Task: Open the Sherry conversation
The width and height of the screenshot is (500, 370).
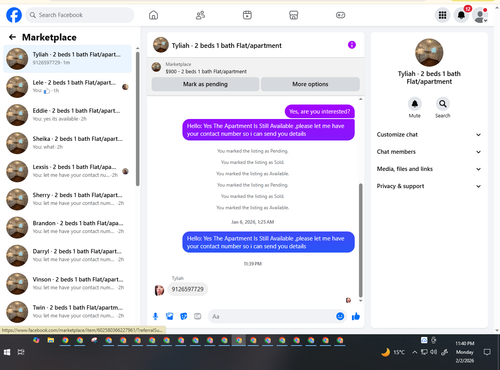Action: pos(67,199)
